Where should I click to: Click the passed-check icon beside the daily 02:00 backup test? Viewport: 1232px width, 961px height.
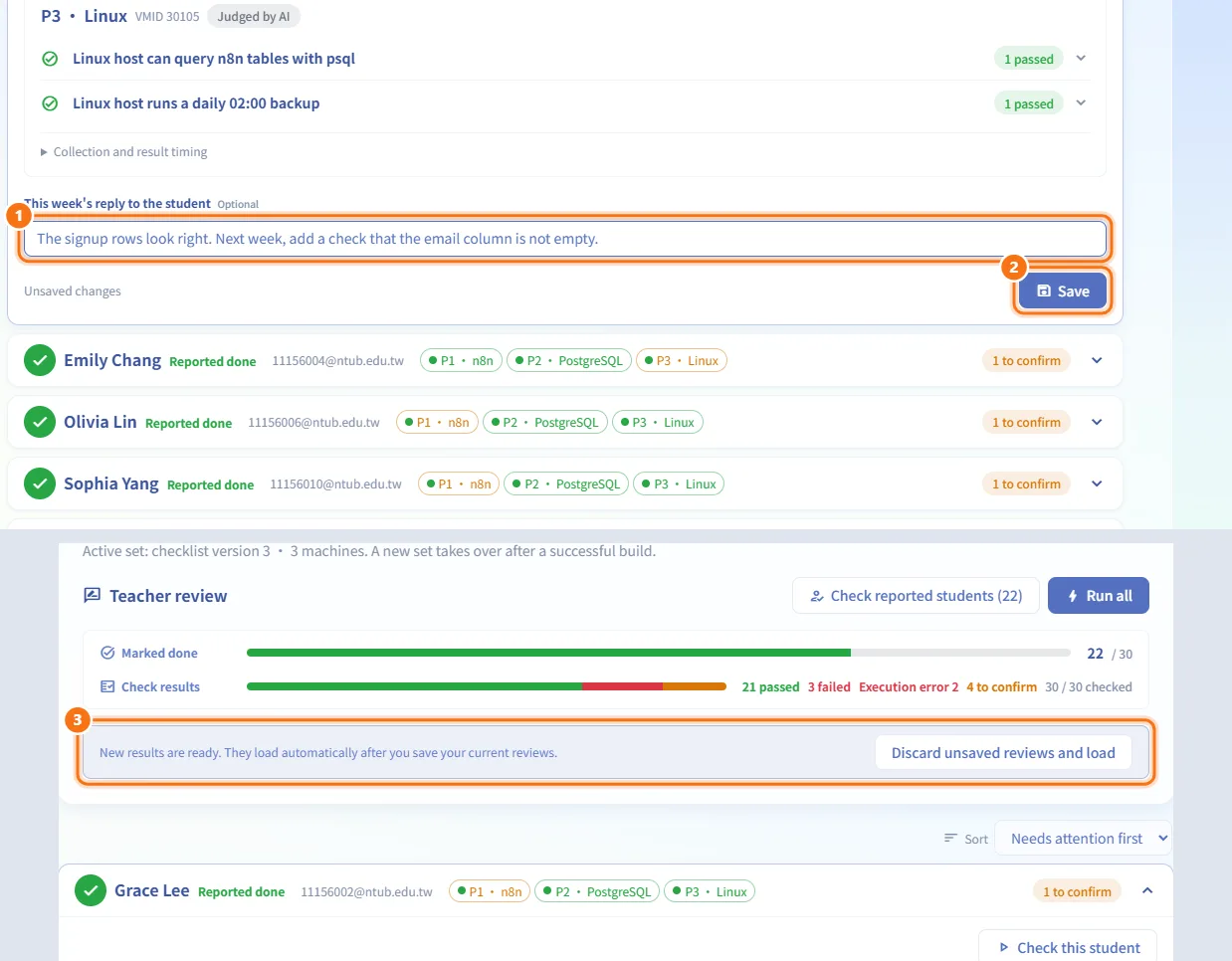[50, 103]
